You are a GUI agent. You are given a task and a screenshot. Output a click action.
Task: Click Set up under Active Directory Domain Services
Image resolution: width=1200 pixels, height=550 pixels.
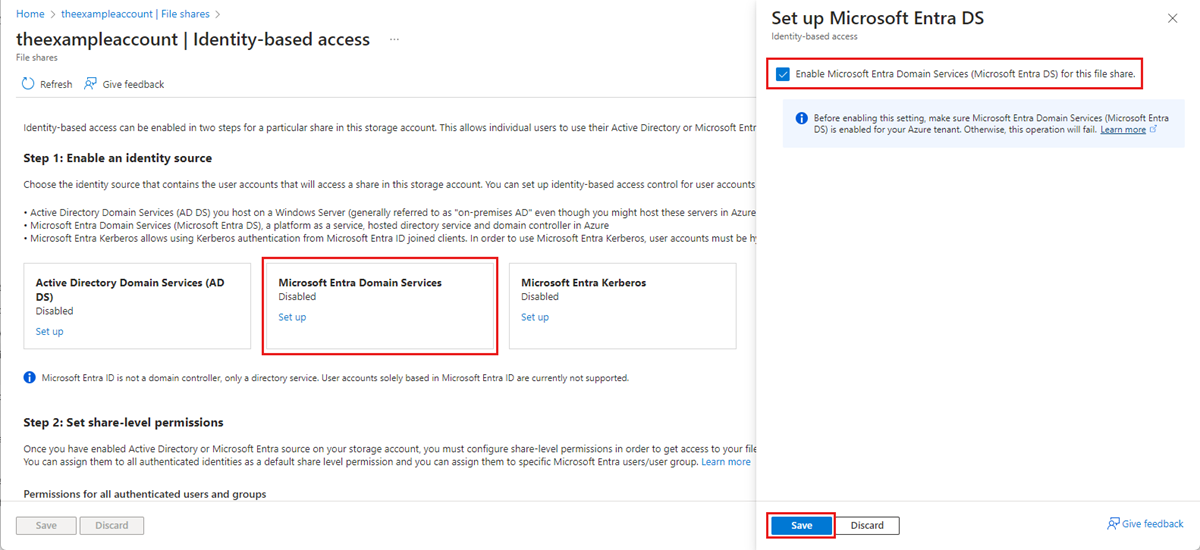click(49, 331)
